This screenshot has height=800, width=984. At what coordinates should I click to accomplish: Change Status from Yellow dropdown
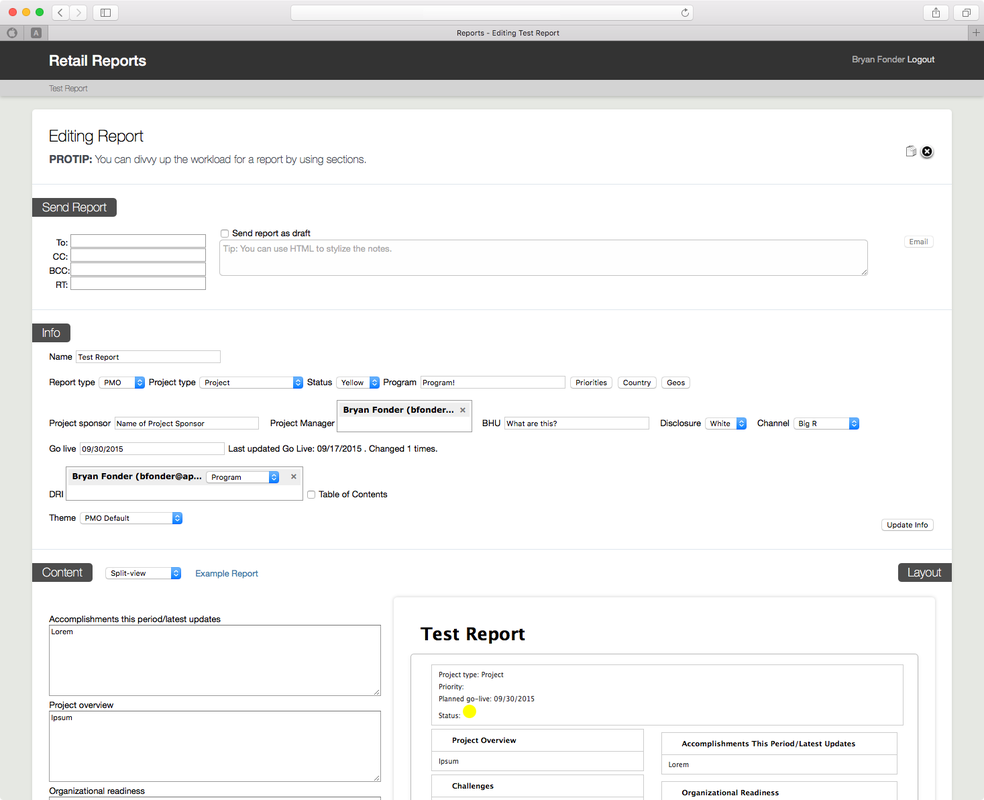(358, 383)
